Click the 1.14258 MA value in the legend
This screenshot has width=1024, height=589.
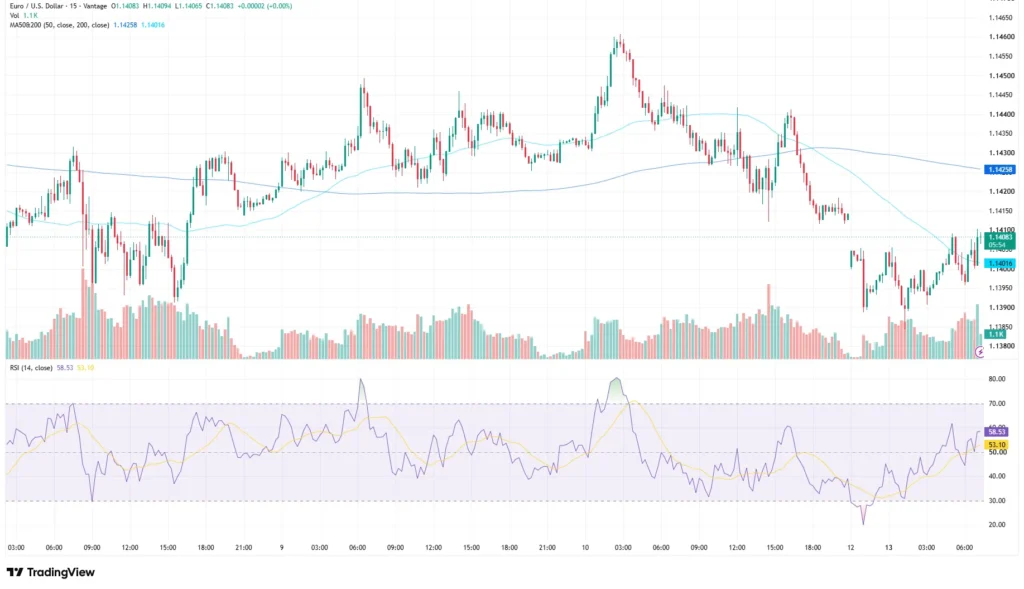point(125,25)
